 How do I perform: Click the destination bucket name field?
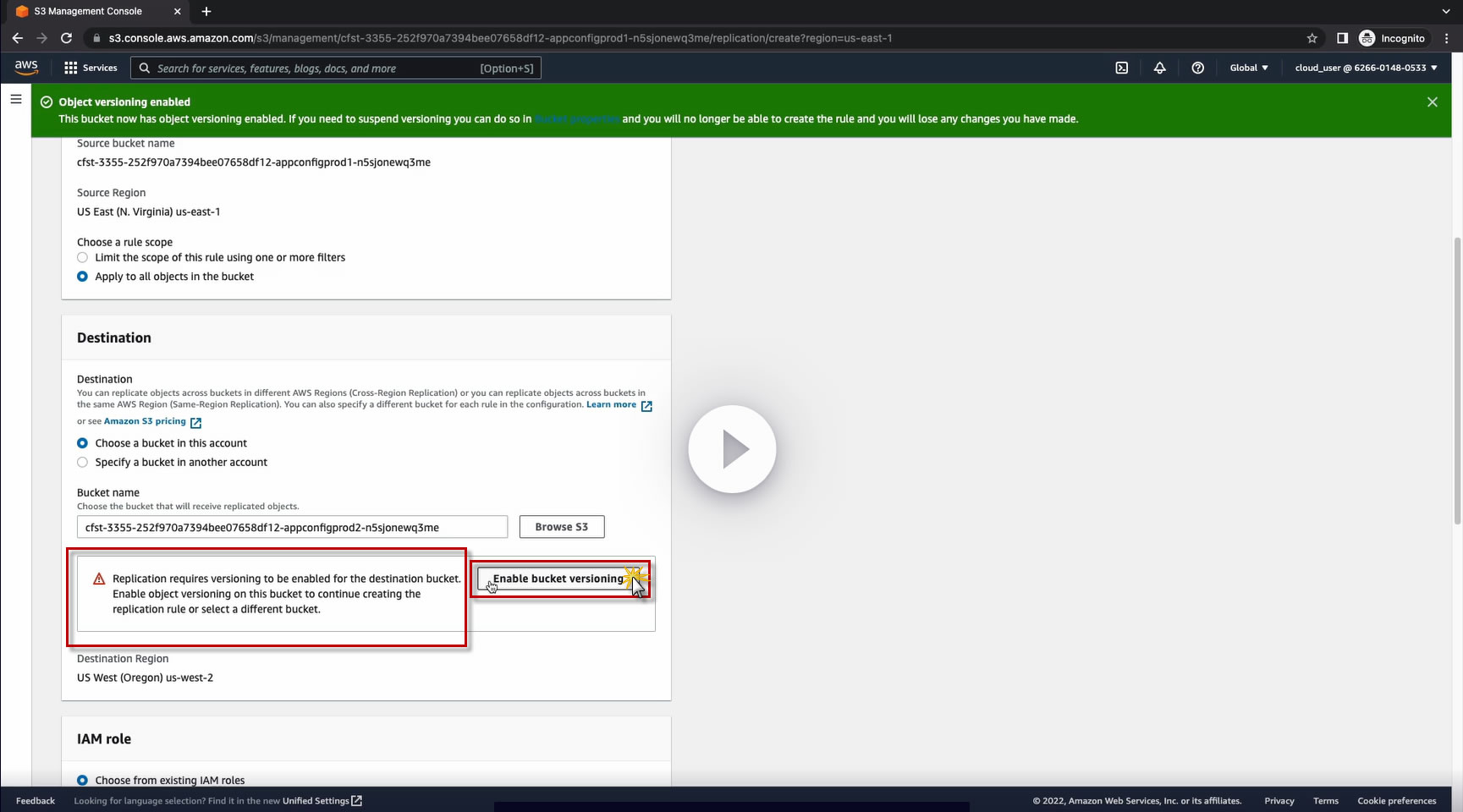(x=292, y=527)
